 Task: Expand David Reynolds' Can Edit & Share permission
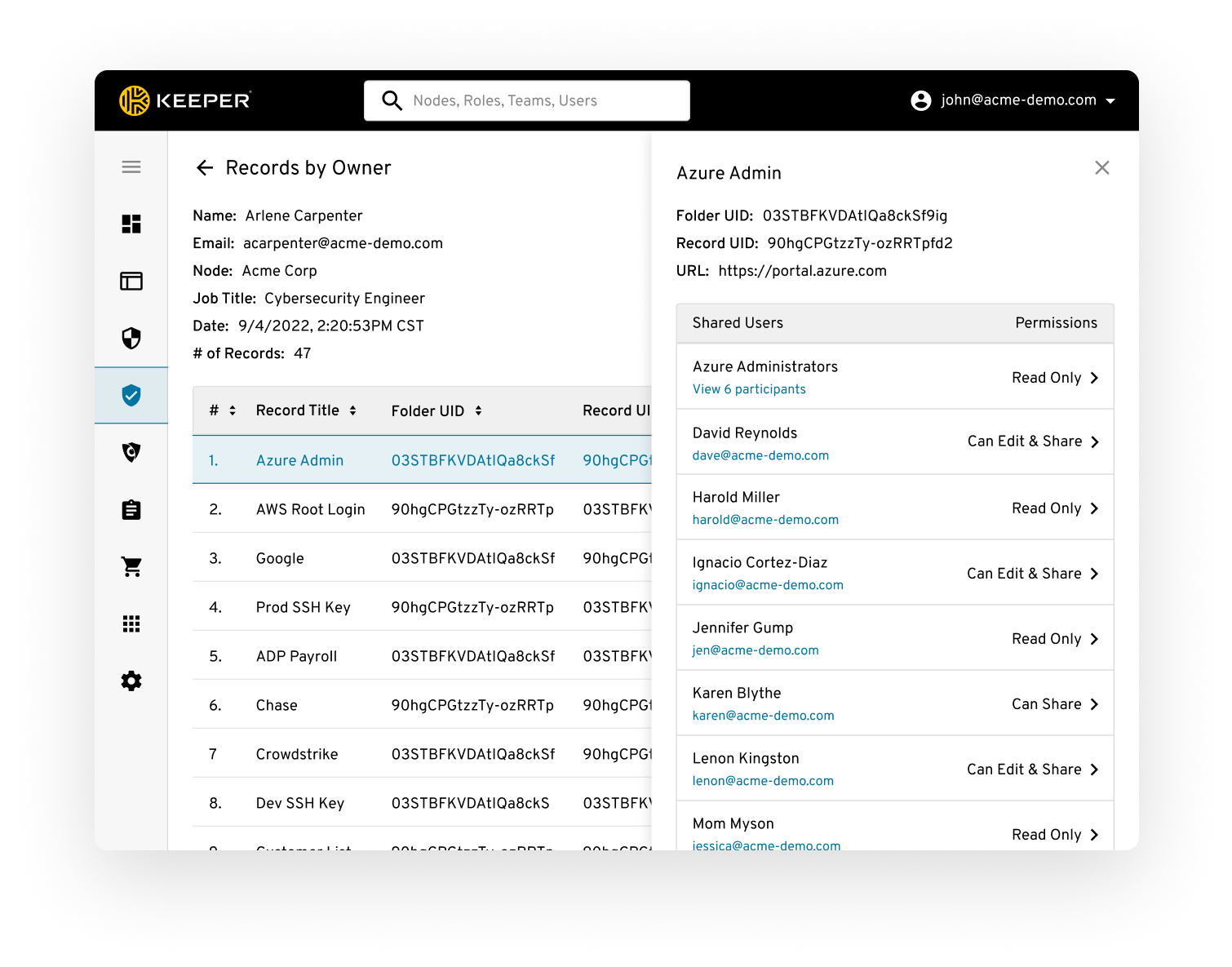click(x=1094, y=441)
